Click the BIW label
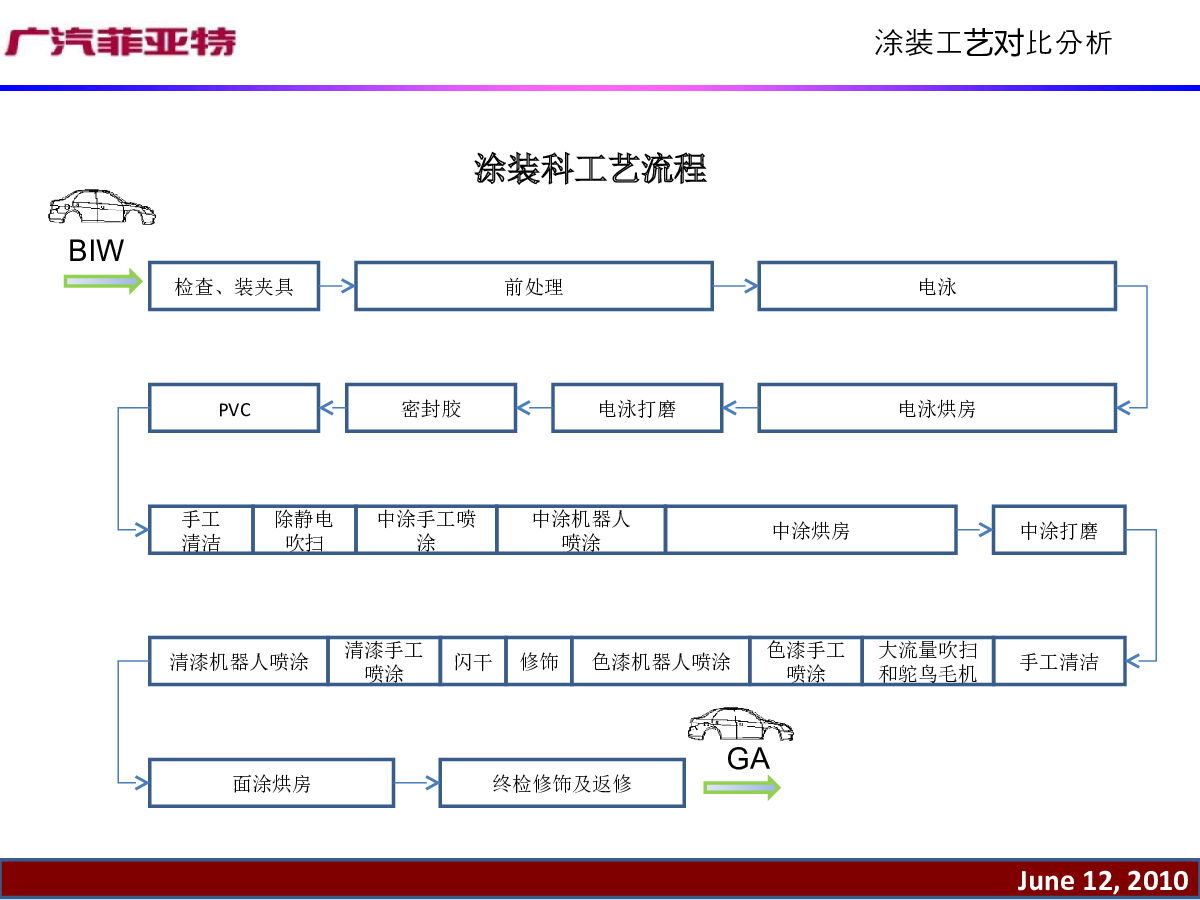 coord(96,250)
